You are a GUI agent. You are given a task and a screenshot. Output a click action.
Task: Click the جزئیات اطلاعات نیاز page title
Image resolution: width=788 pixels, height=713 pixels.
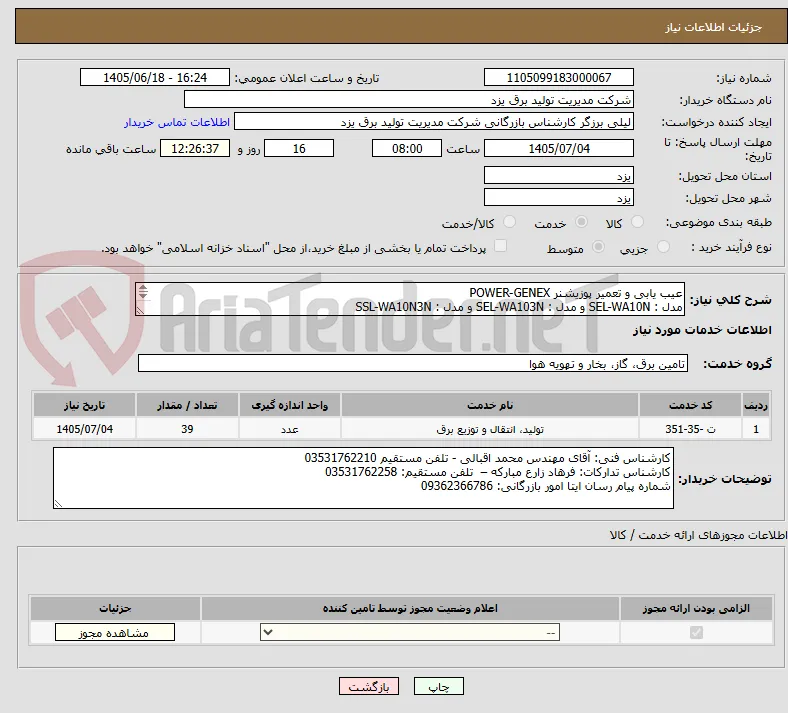(714, 27)
